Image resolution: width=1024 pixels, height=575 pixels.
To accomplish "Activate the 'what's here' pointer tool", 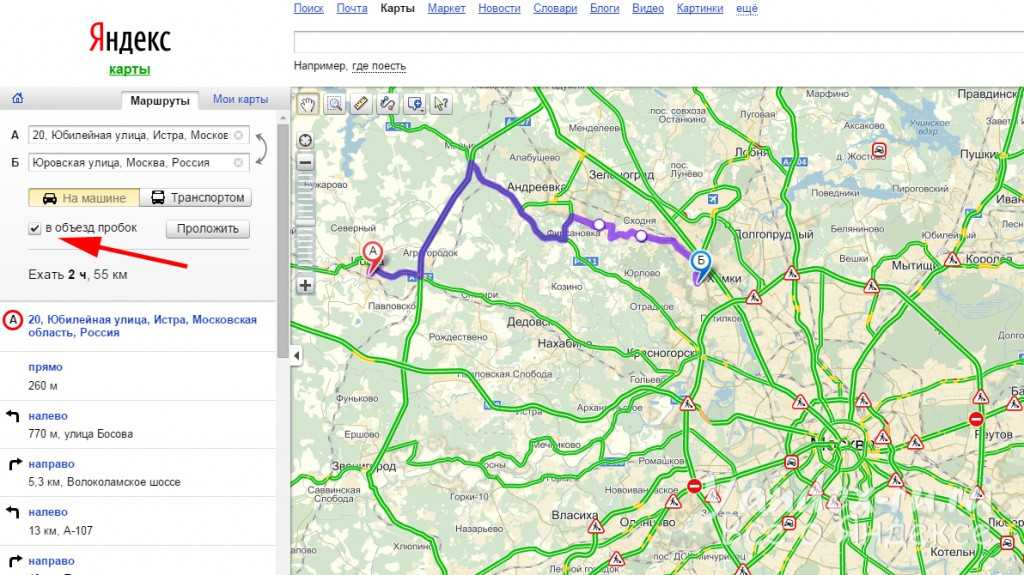I will tap(441, 104).
